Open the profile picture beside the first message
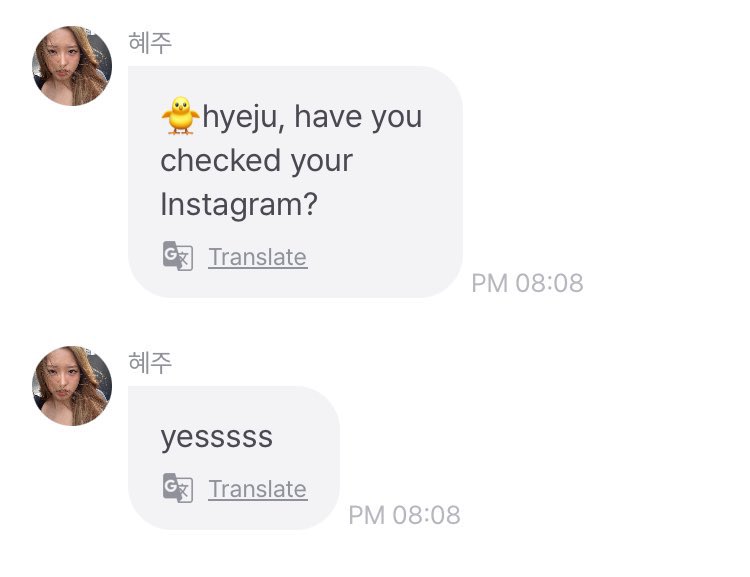Image resolution: width=750 pixels, height=577 pixels. pos(72,66)
